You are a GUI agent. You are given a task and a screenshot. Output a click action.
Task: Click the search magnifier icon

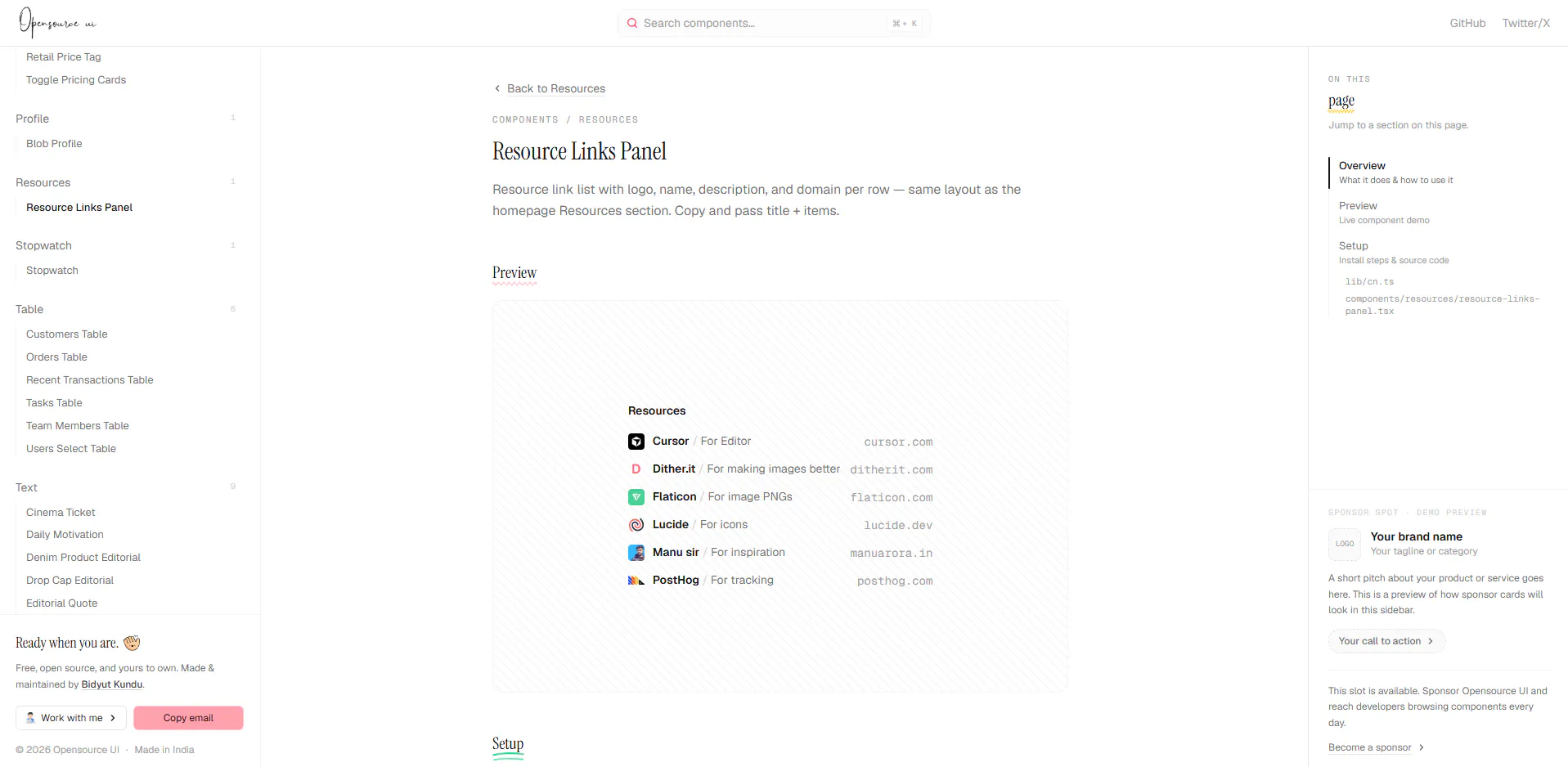(x=631, y=23)
